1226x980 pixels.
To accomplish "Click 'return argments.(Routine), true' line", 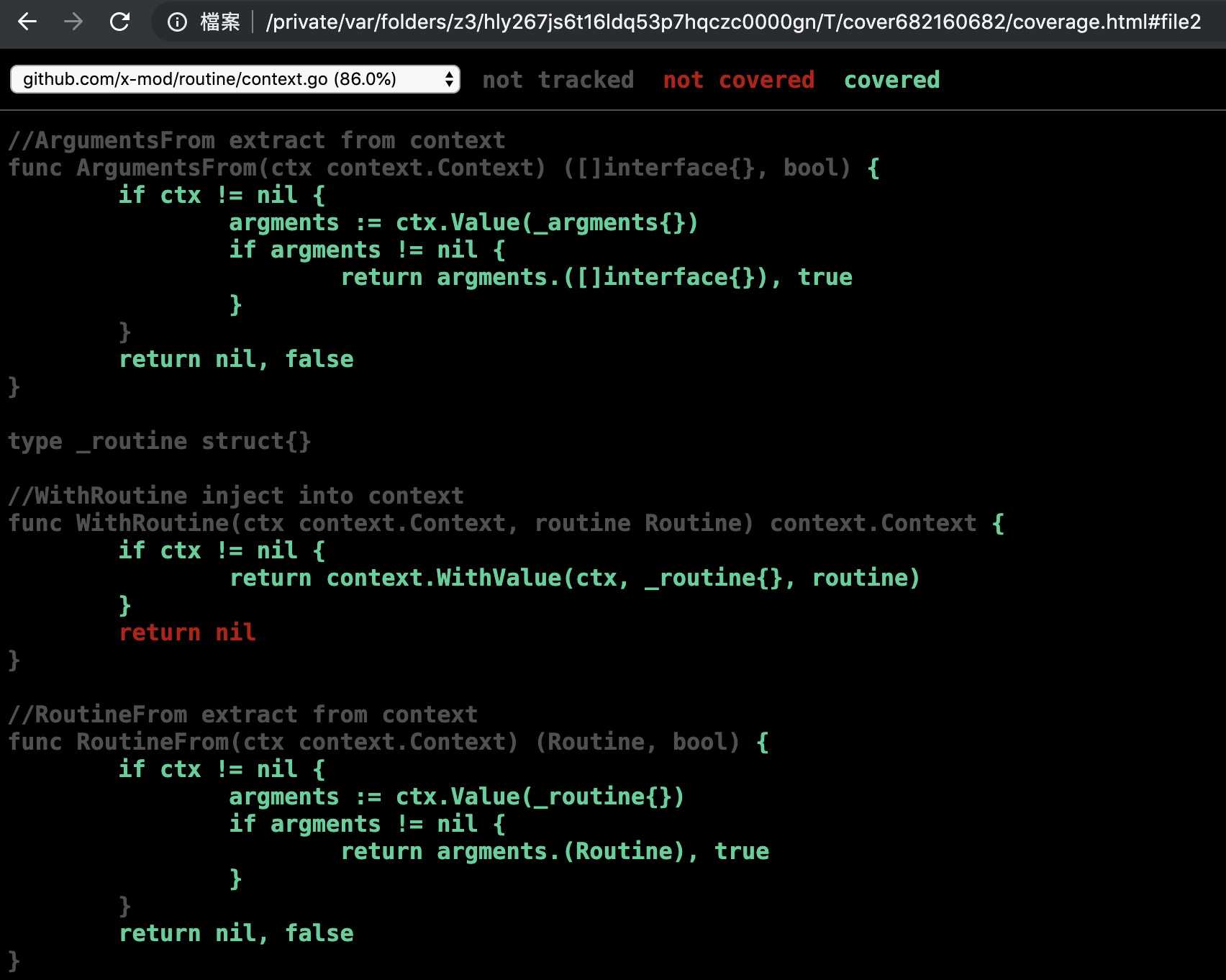I will point(555,851).
